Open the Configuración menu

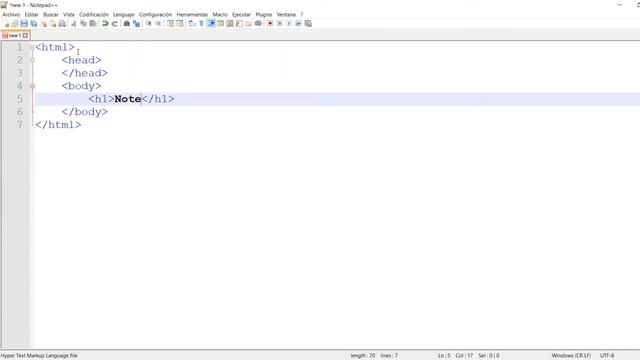pyautogui.click(x=155, y=15)
